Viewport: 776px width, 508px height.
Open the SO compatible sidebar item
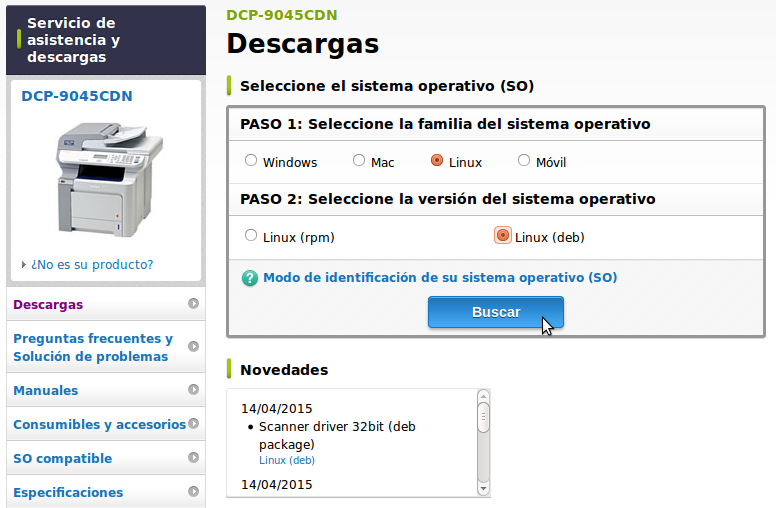[106, 458]
